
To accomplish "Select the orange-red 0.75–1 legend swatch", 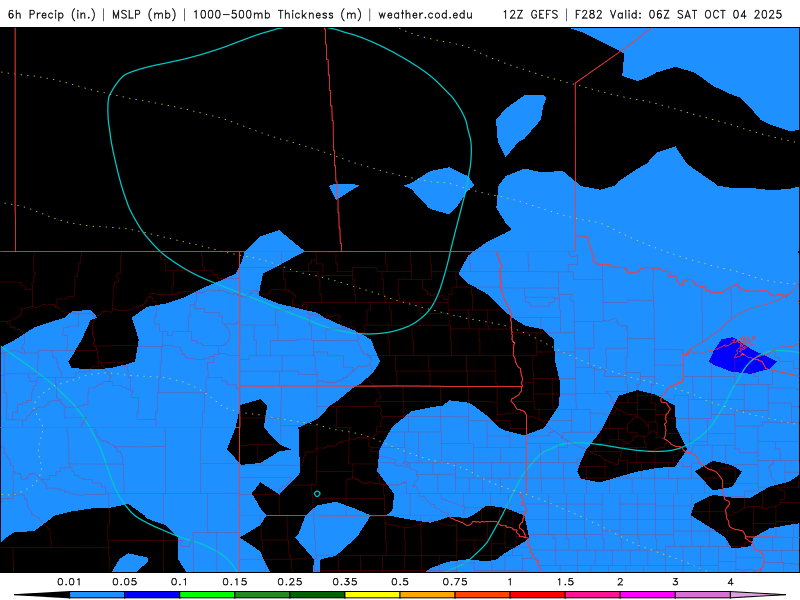I will (483, 595).
